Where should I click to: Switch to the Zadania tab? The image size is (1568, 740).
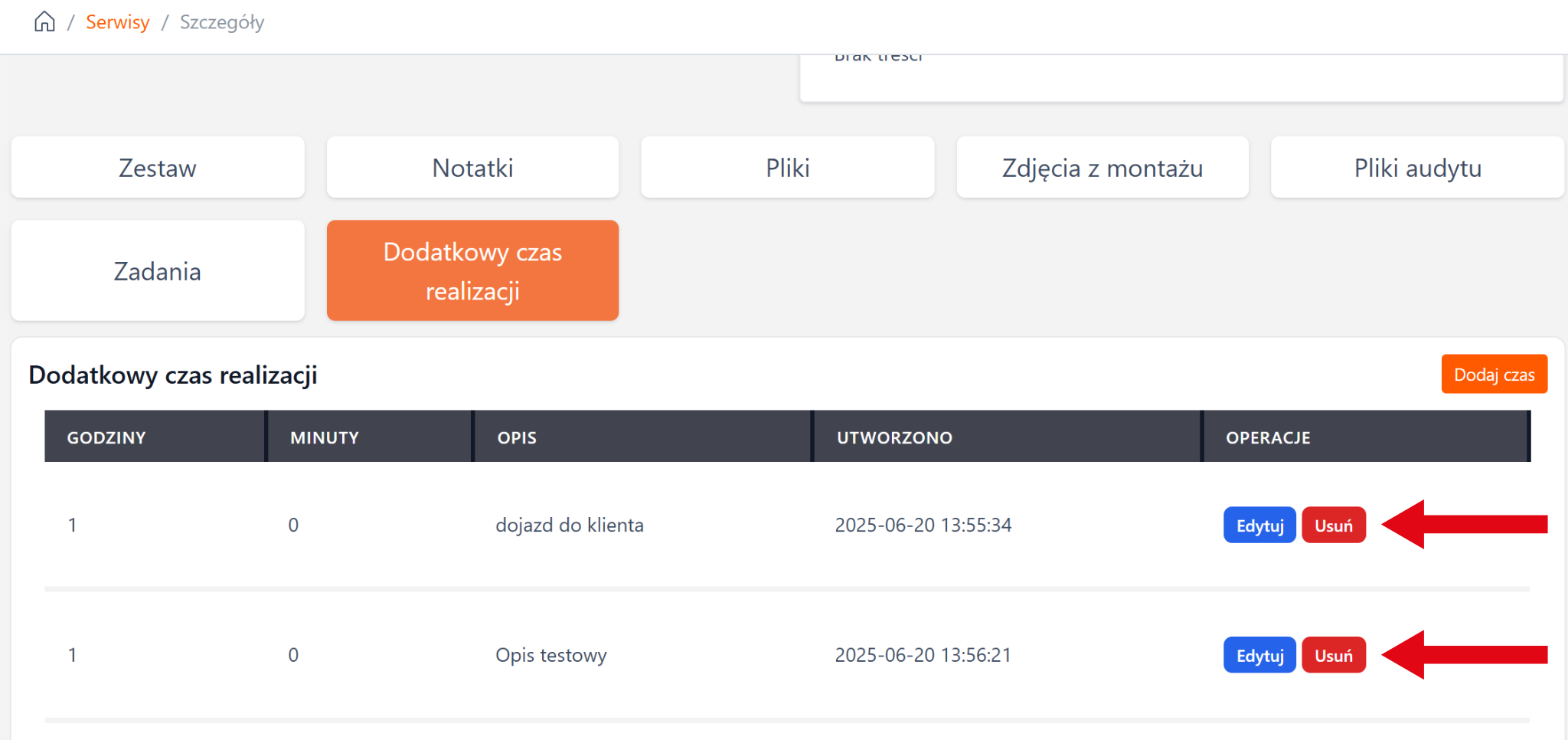158,271
